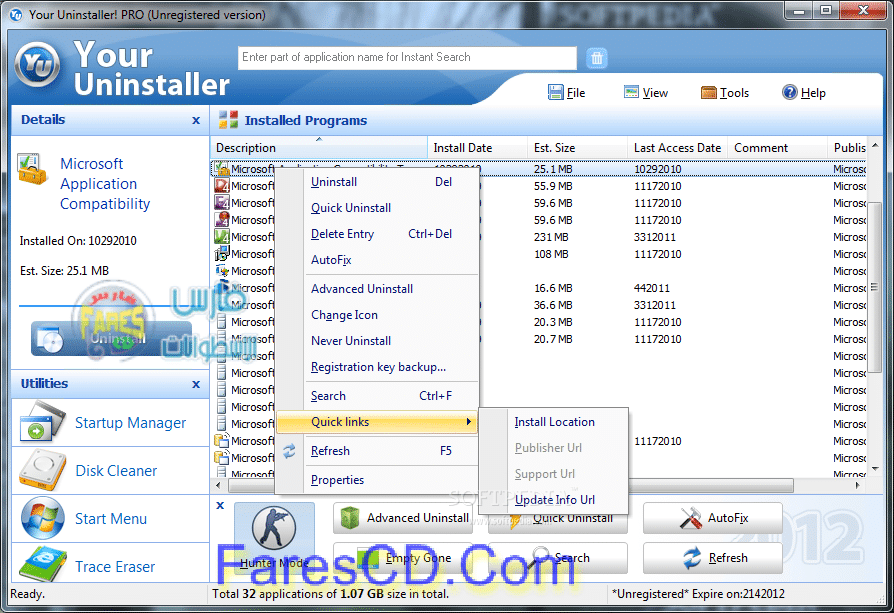894x613 pixels.
Task: Sort by Last Access Date column
Action: click(x=677, y=148)
